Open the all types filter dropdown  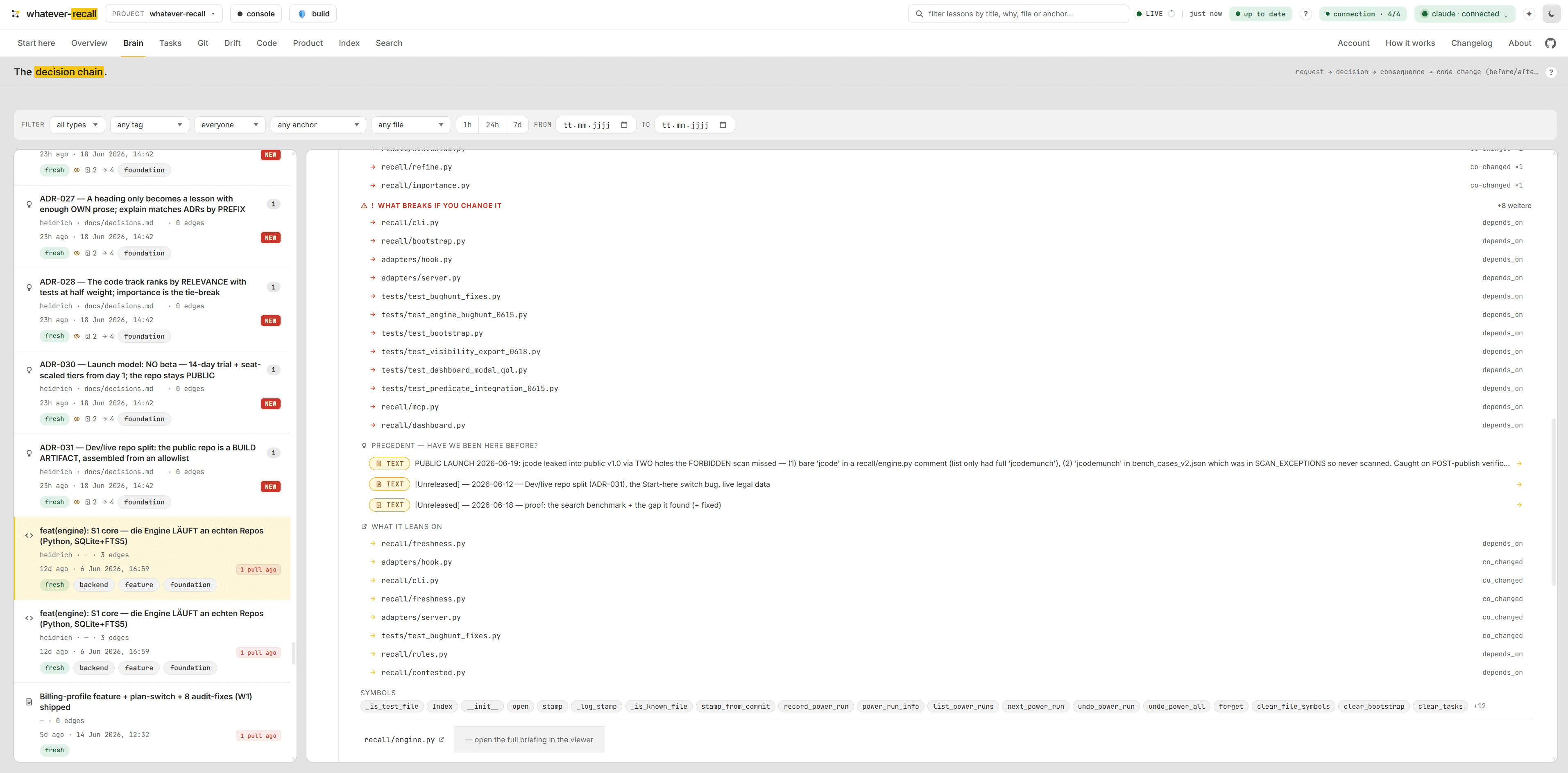77,125
